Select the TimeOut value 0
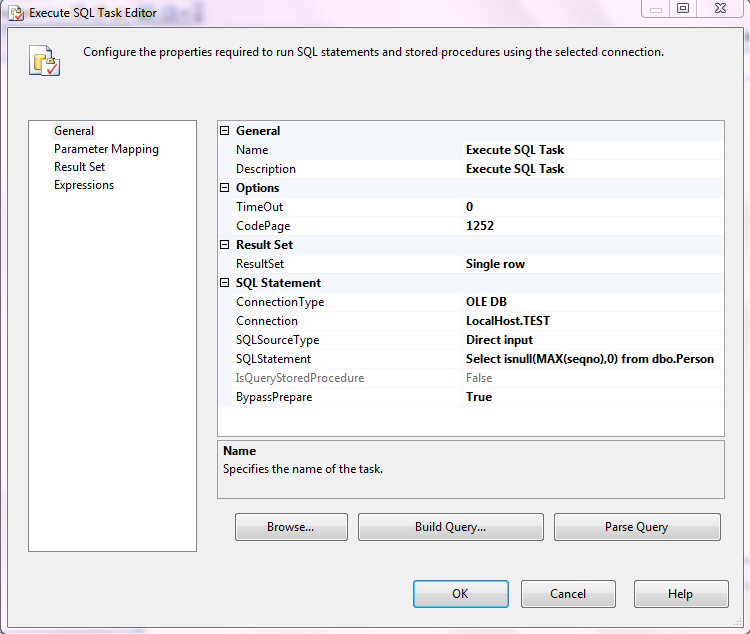The width and height of the screenshot is (750, 634). pyautogui.click(x=593, y=207)
